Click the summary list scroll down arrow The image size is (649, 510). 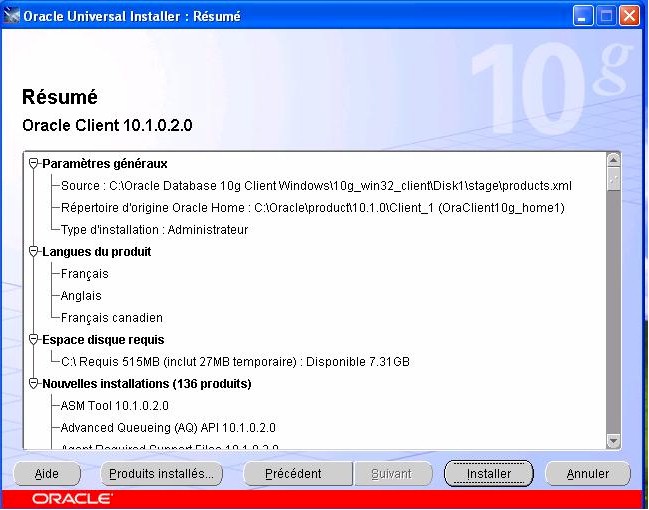[613, 441]
